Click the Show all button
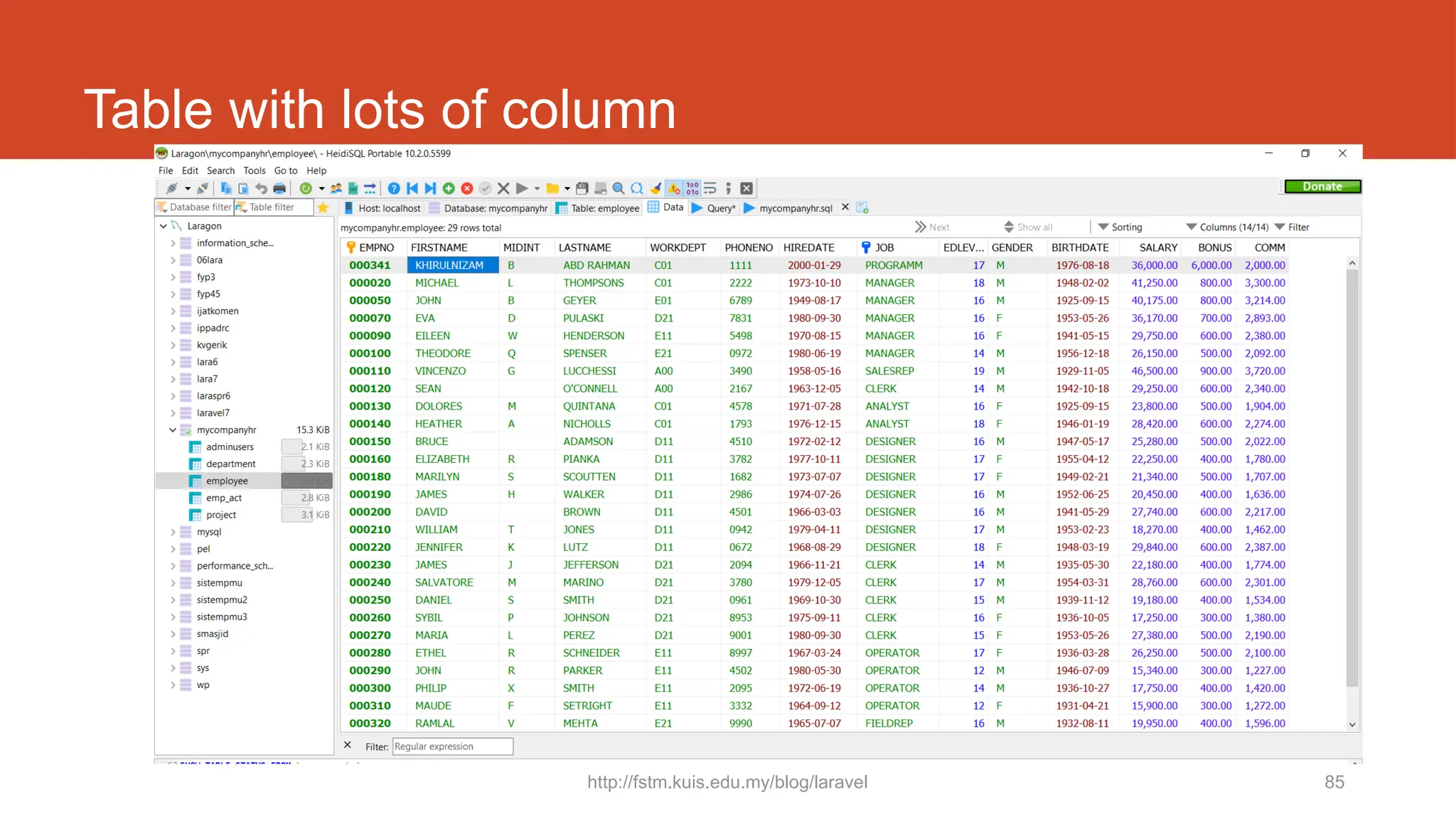The height and width of the screenshot is (819, 1456). coord(1028,227)
